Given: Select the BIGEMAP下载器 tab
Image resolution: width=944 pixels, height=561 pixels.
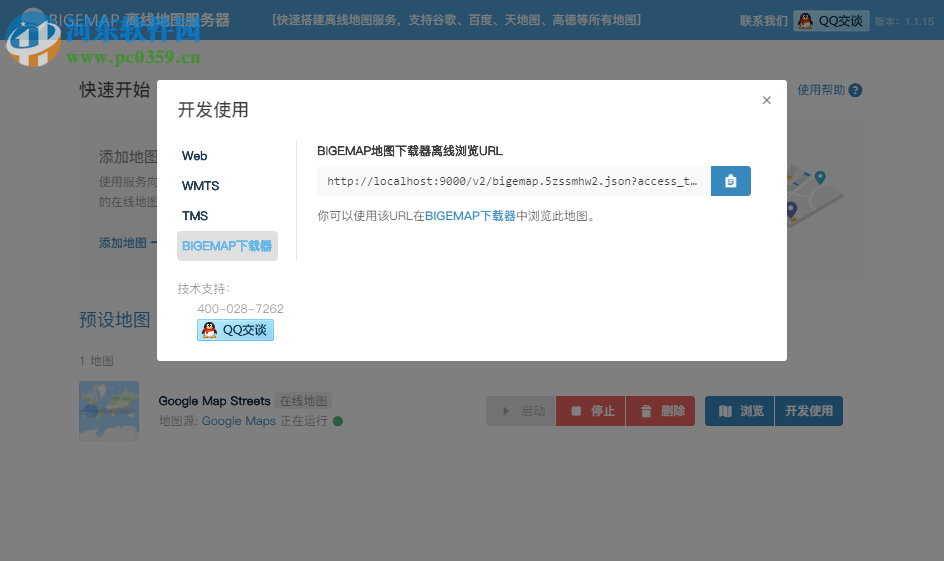Looking at the screenshot, I should (227, 246).
